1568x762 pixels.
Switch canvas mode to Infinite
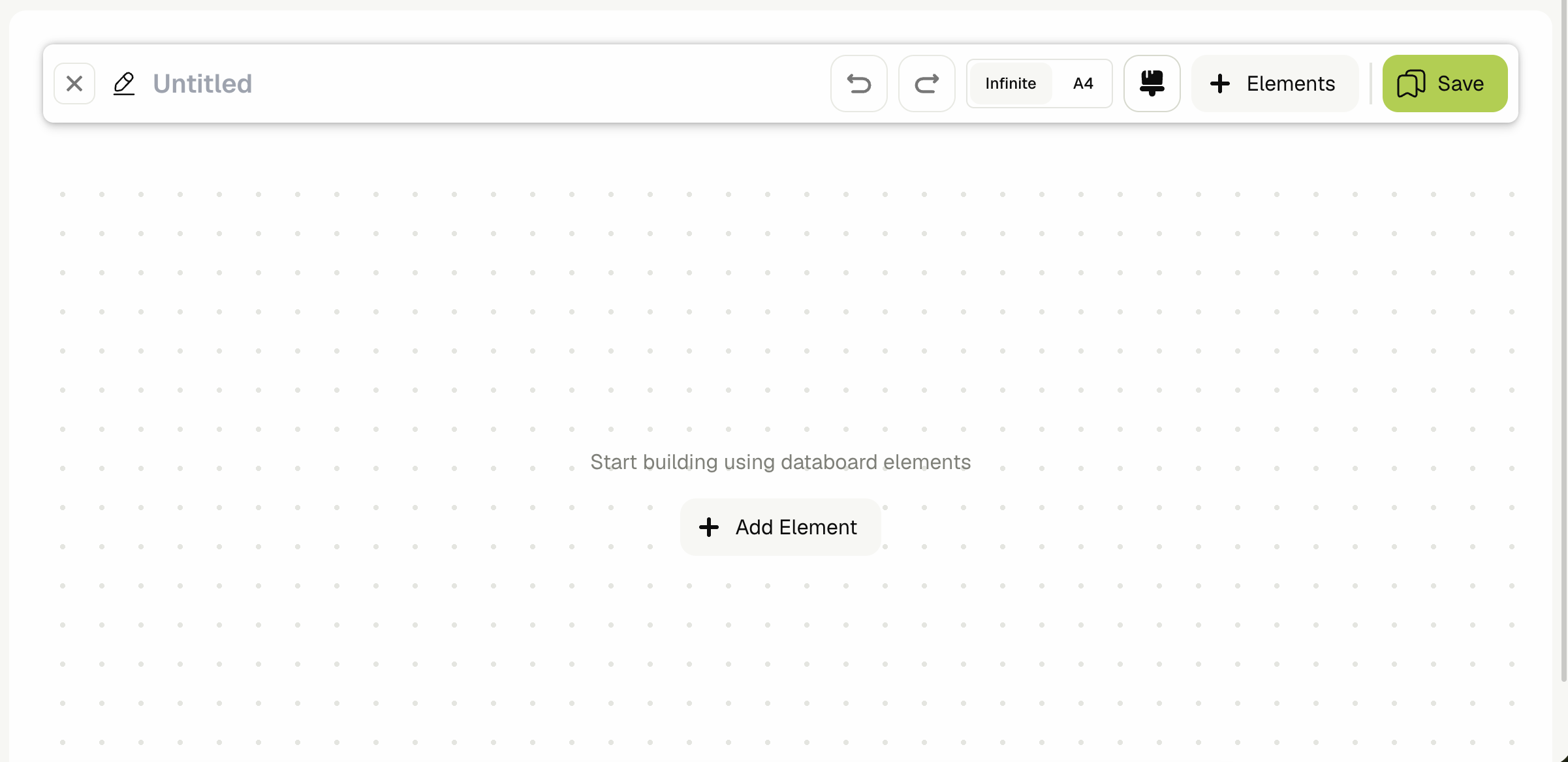pos(1011,84)
